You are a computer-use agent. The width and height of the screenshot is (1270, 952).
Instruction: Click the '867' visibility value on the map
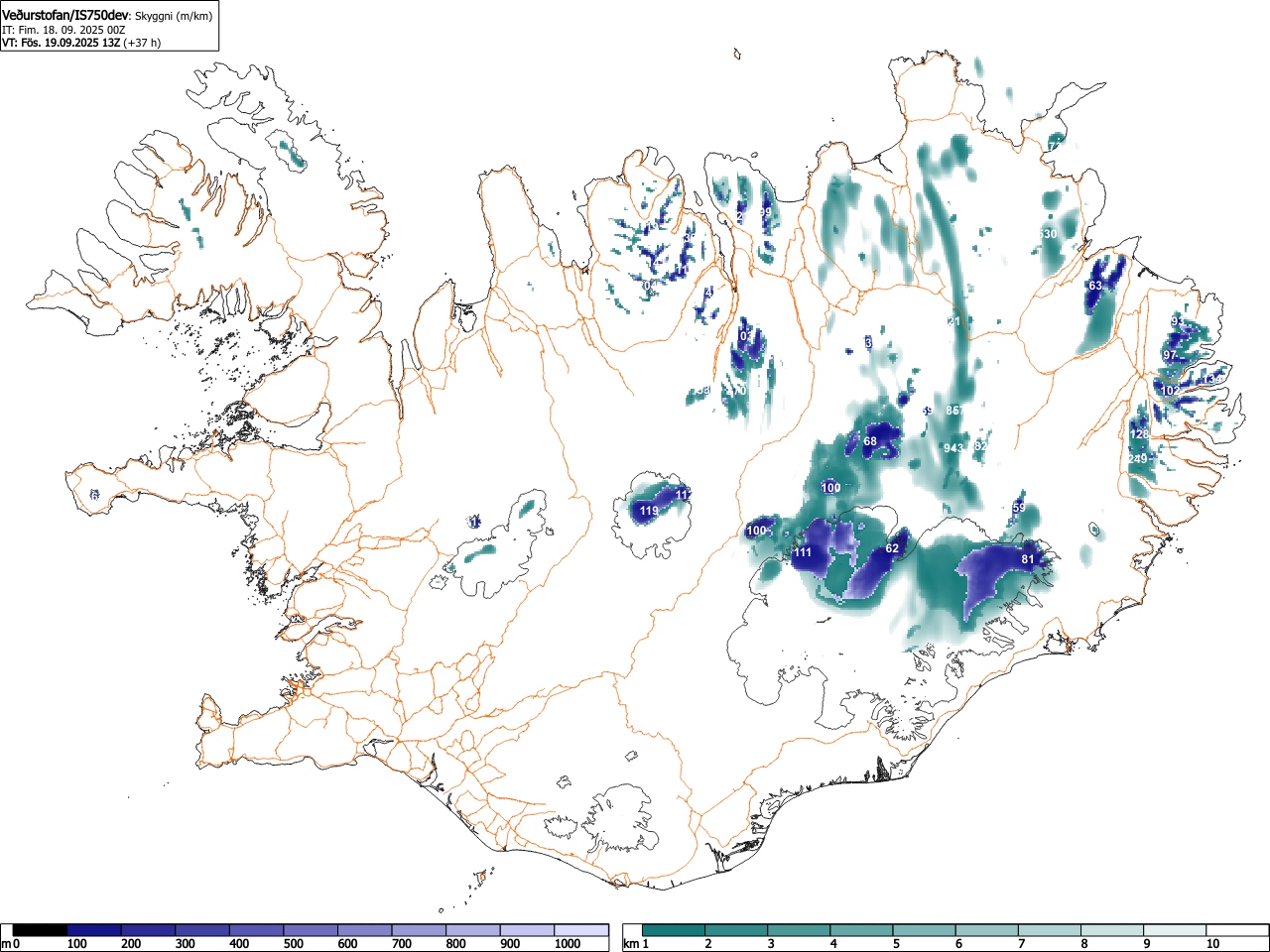(x=954, y=411)
